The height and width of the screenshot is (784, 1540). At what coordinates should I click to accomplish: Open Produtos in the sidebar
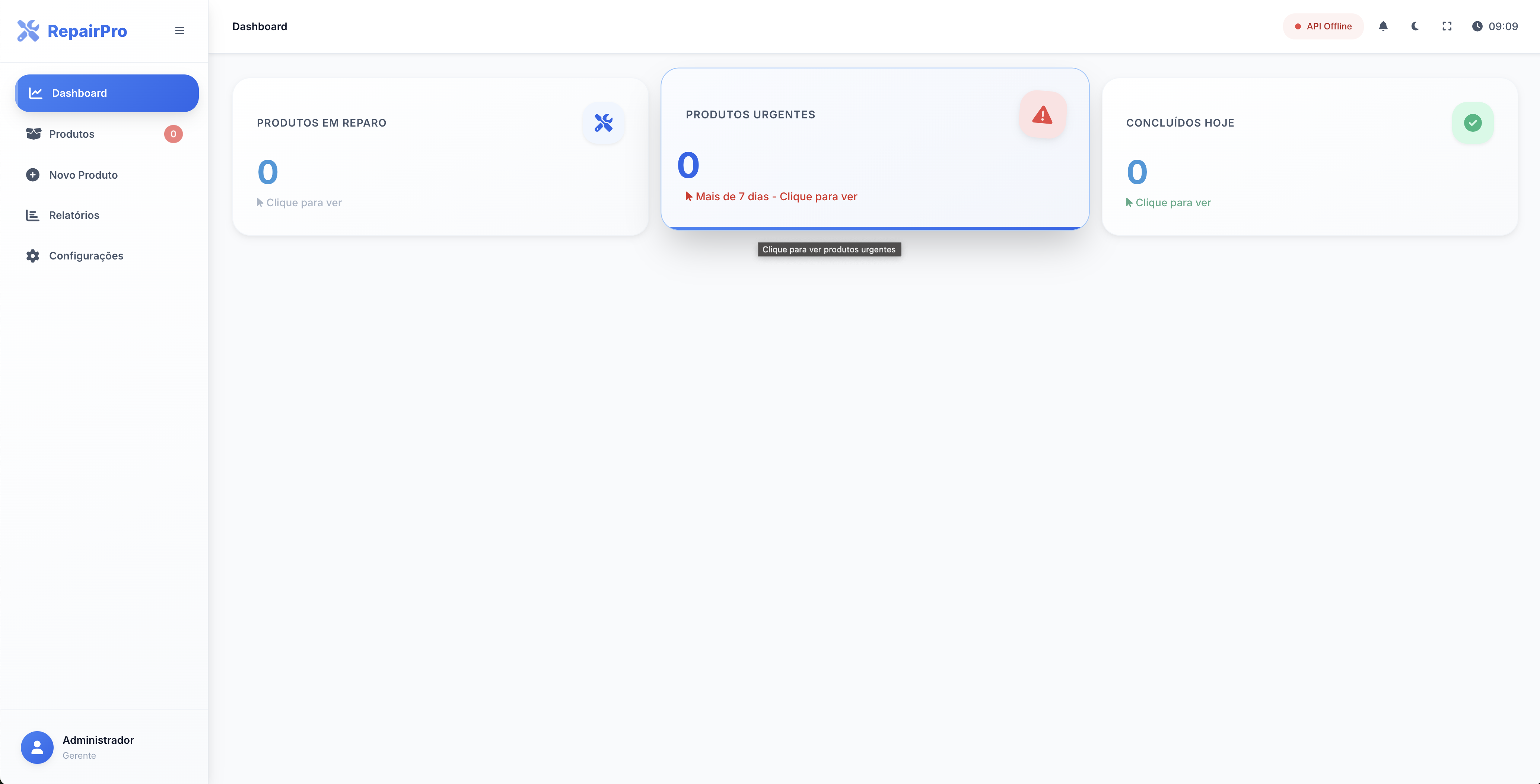[72, 134]
